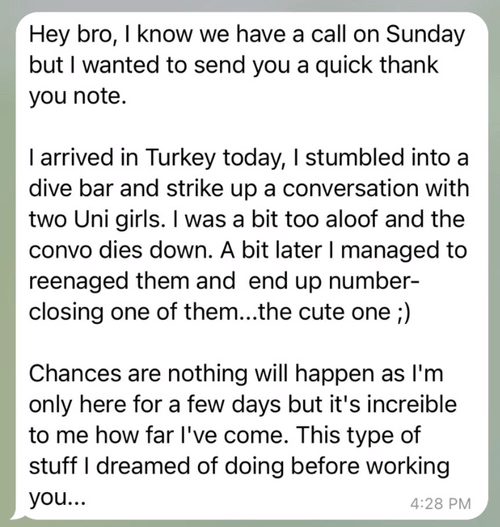Click the word "conversation"
500x527 pixels.
tap(350, 188)
